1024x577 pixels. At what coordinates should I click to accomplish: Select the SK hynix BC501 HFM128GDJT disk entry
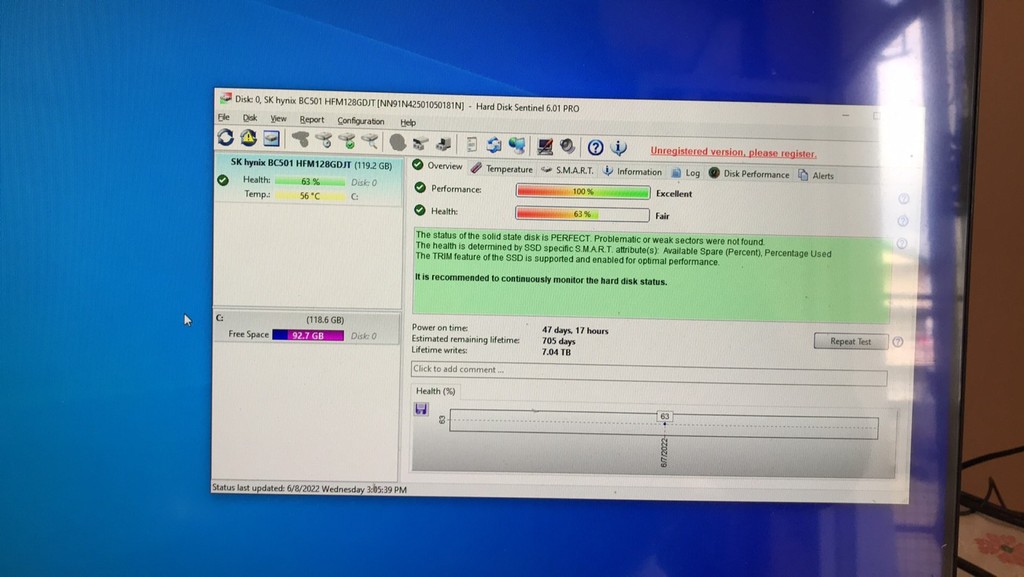[x=308, y=179]
